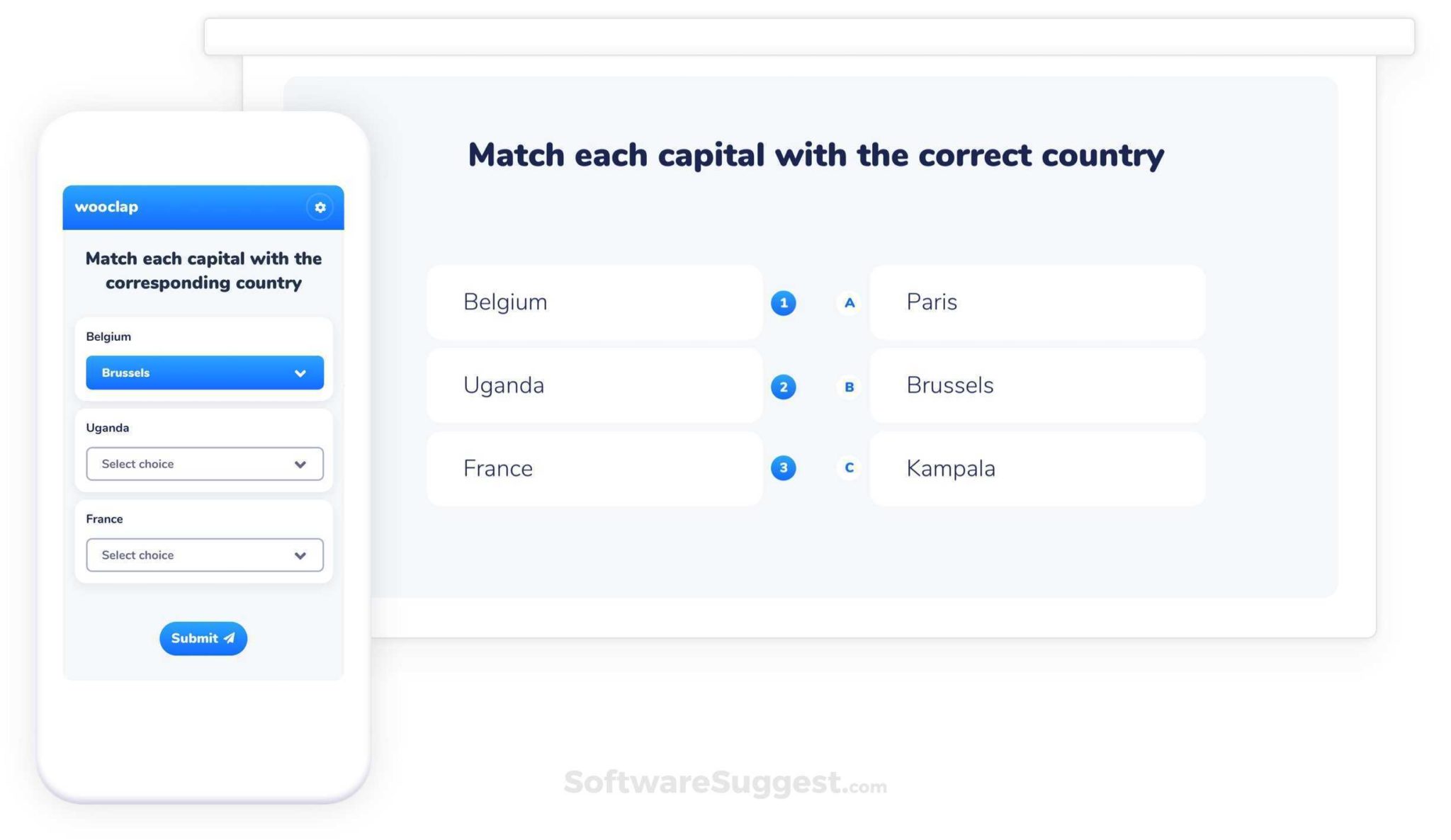Screen dimensions: 1451x840
Task: Expand the chevron on the Brussels selection
Action: pyautogui.click(x=300, y=373)
